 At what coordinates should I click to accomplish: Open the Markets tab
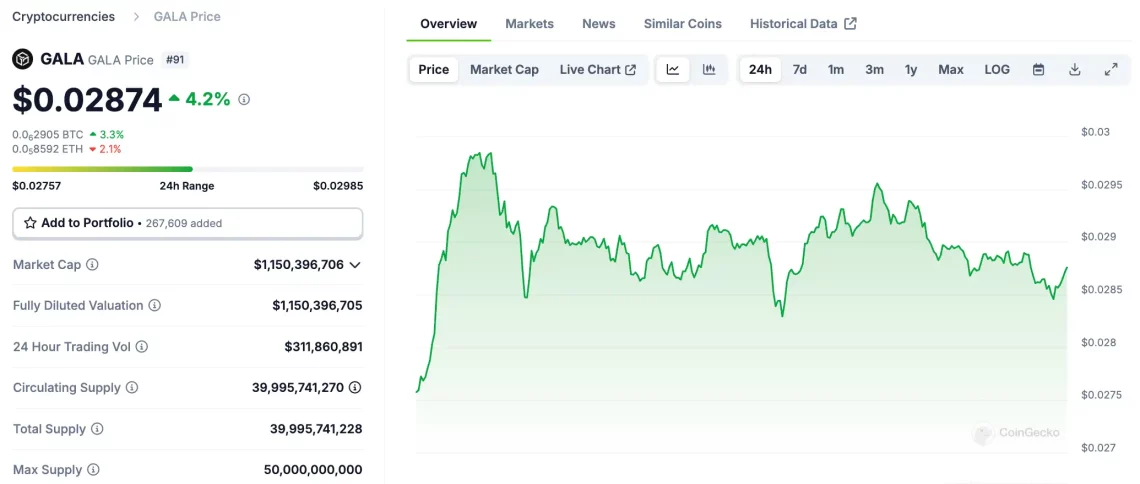coord(529,23)
